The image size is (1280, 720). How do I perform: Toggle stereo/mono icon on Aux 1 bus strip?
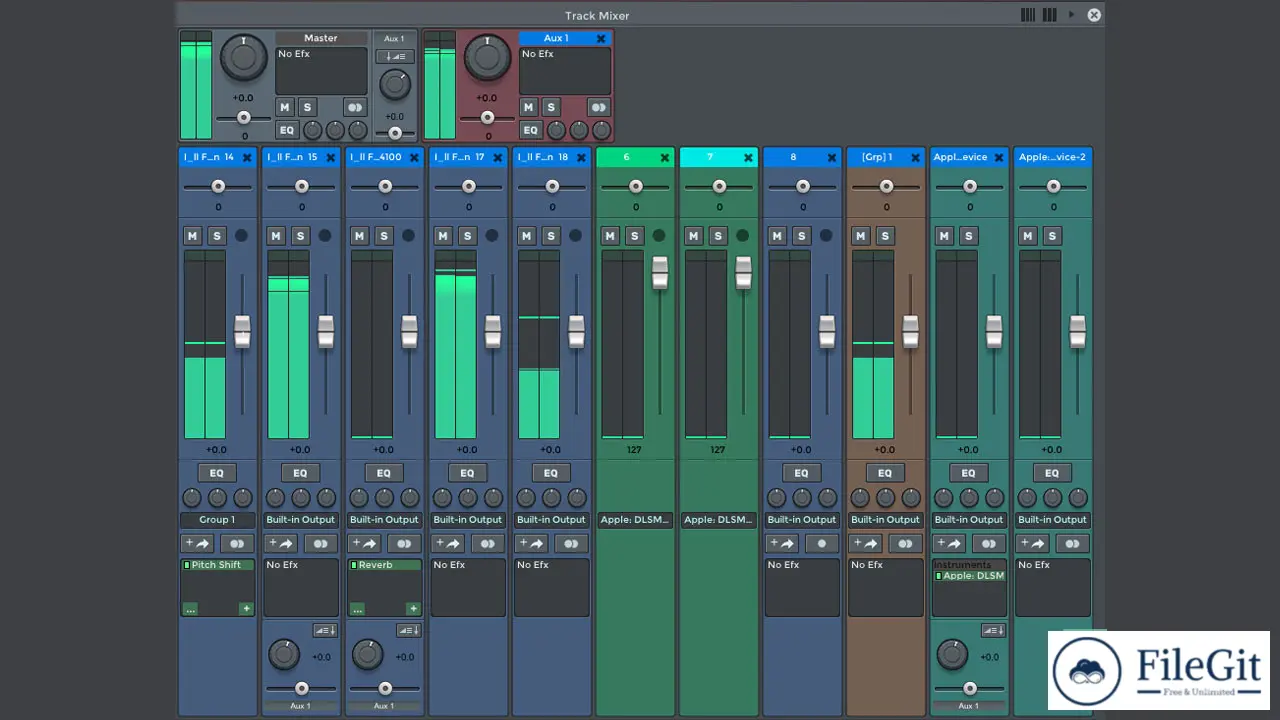(x=598, y=107)
